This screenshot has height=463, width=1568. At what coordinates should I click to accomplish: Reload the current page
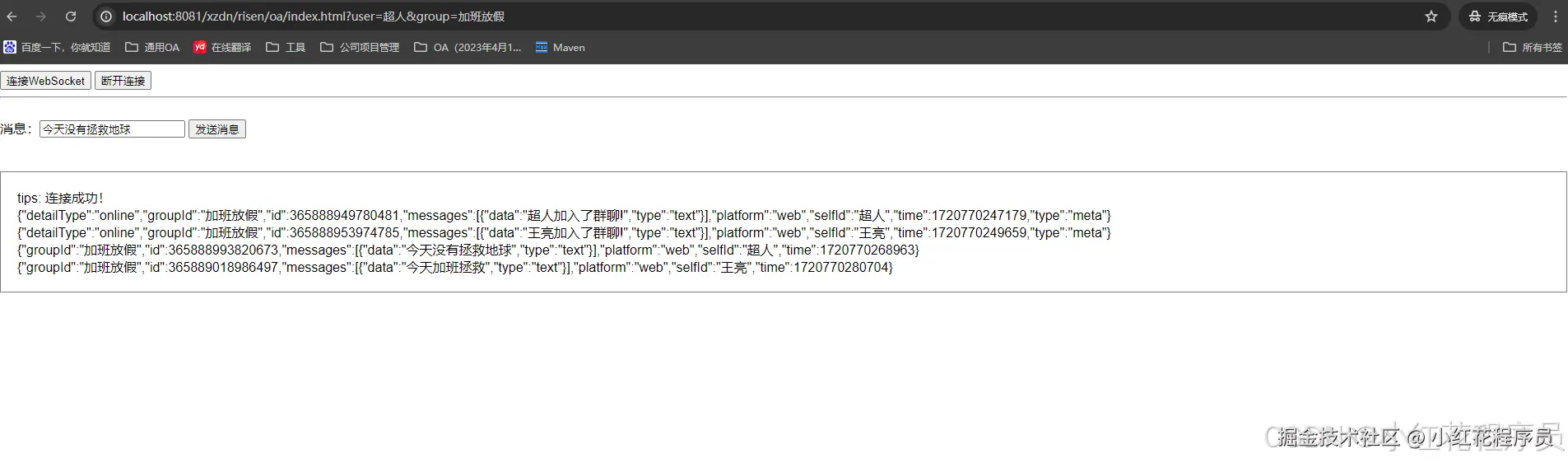point(71,16)
